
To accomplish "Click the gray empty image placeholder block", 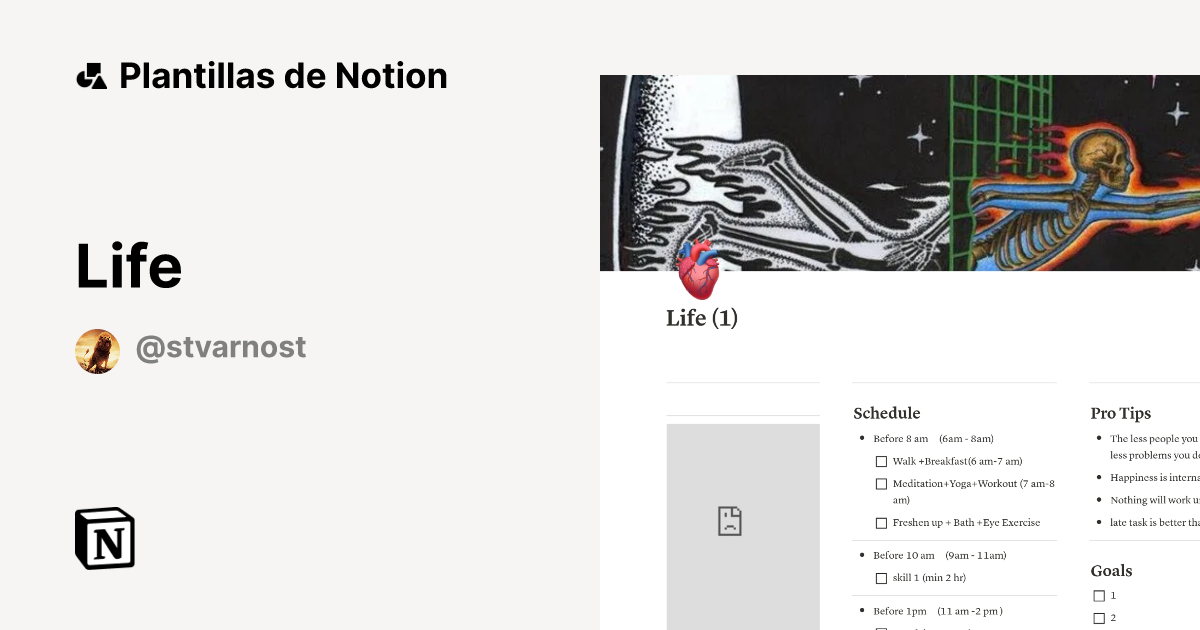I will pos(743,527).
